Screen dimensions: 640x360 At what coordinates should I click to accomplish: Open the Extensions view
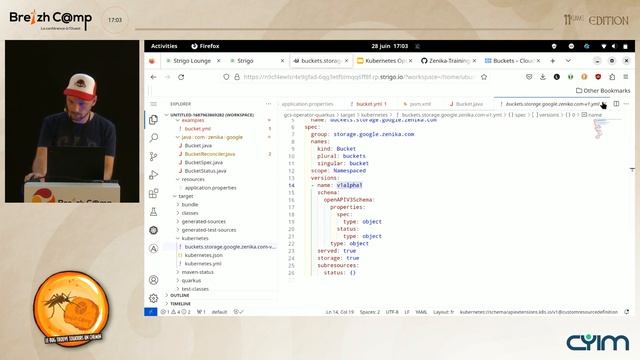[153, 193]
